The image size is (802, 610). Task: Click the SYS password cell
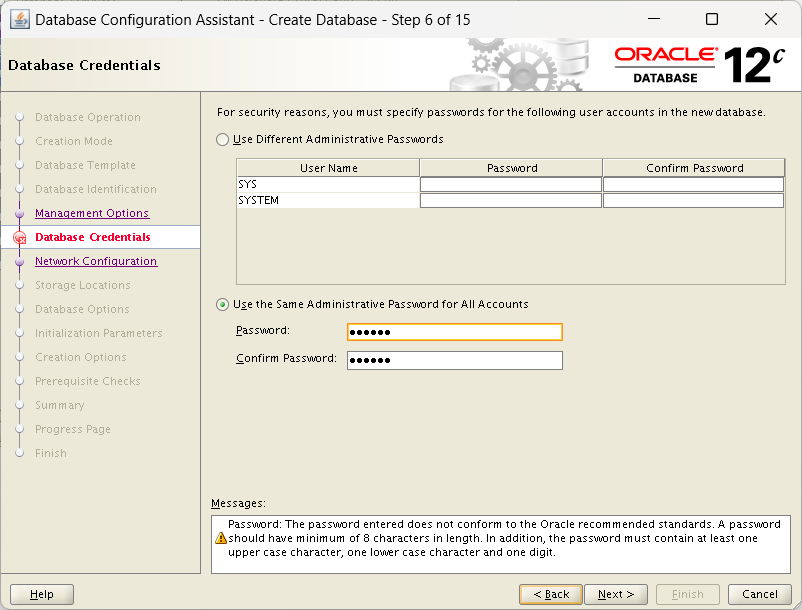point(510,184)
